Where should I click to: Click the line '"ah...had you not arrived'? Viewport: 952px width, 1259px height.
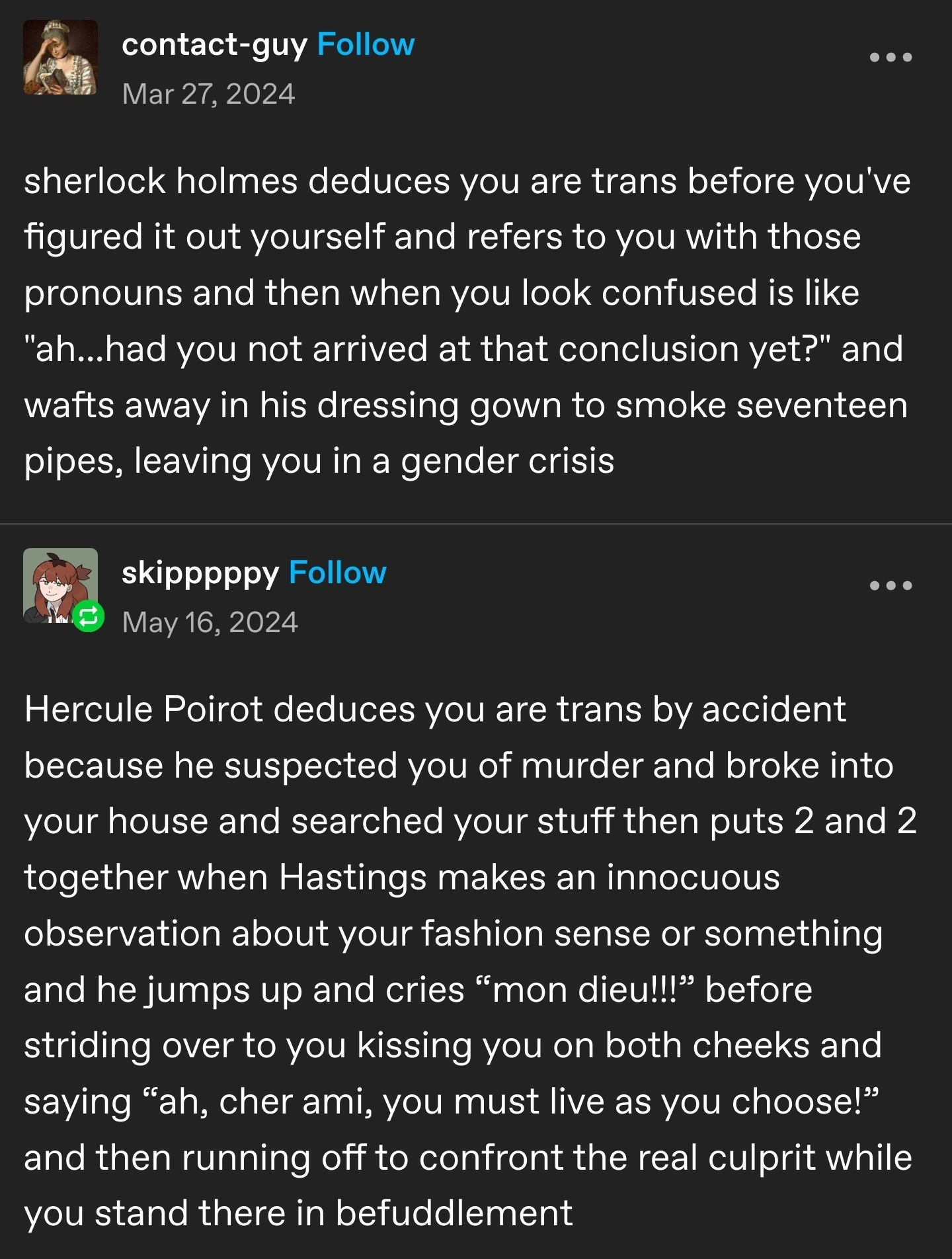click(x=463, y=348)
